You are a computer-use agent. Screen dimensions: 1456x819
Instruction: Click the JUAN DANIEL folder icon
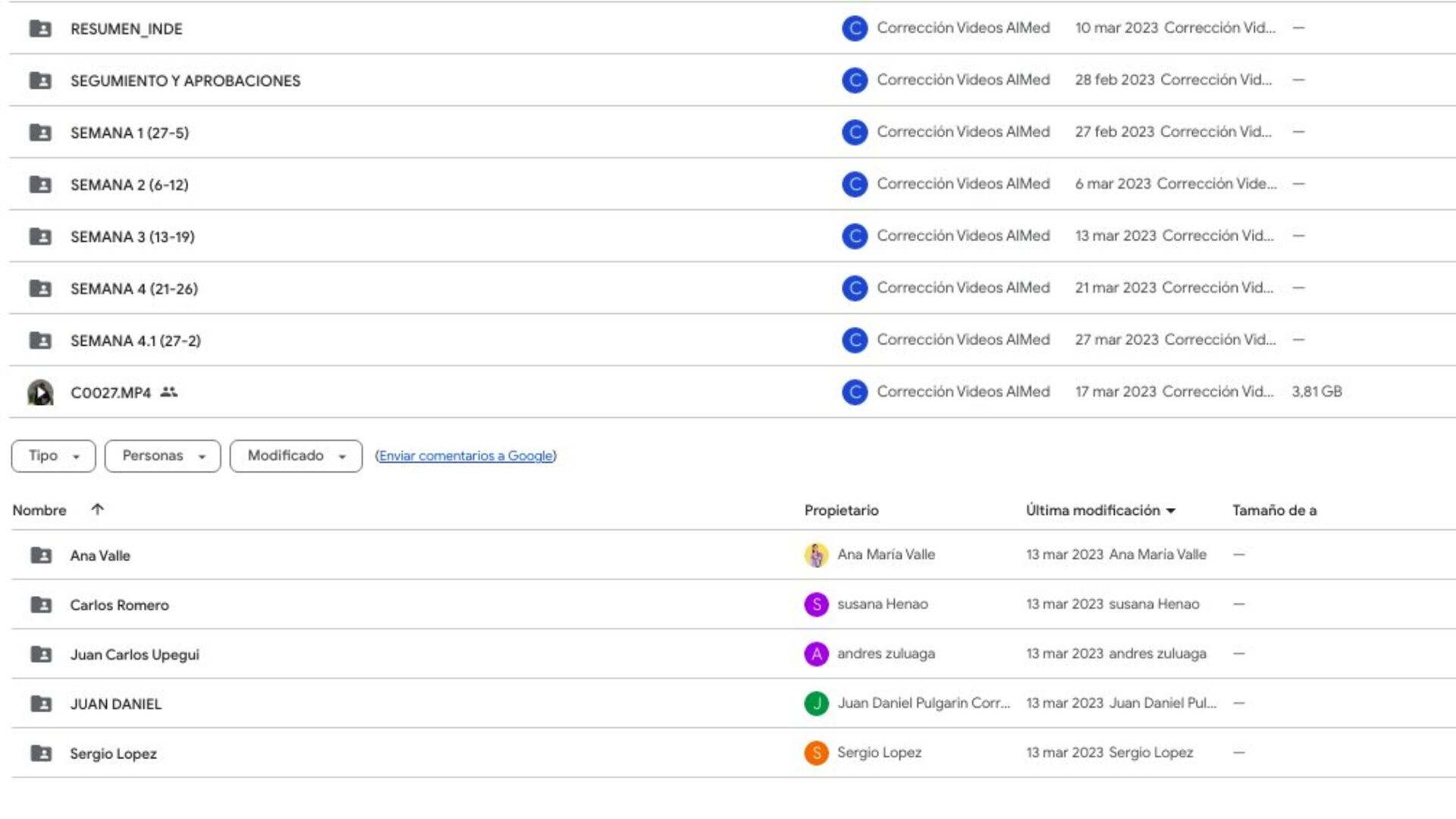41,704
